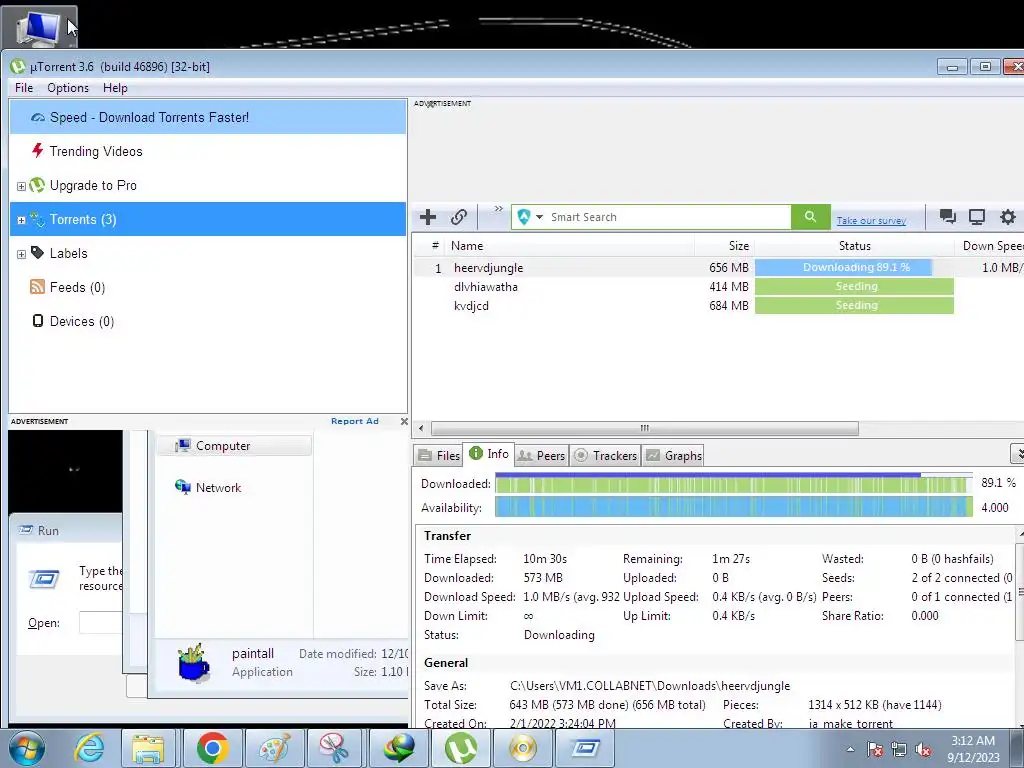Click the uTorrent taskbar icon

click(460, 748)
